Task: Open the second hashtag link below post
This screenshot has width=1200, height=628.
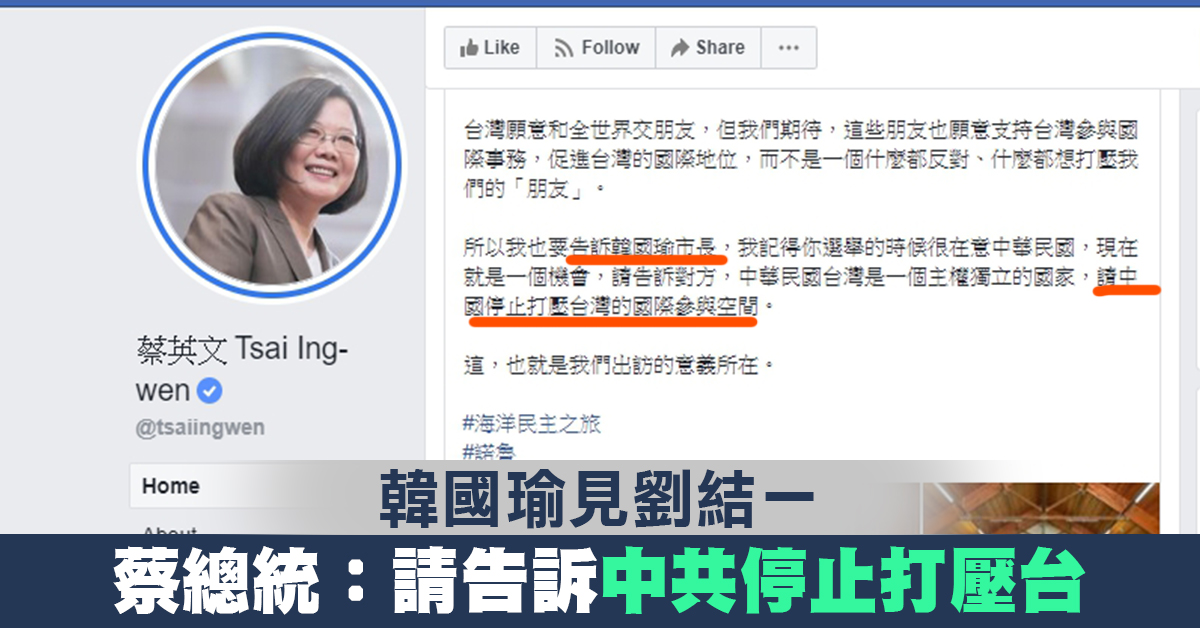Action: (488, 452)
